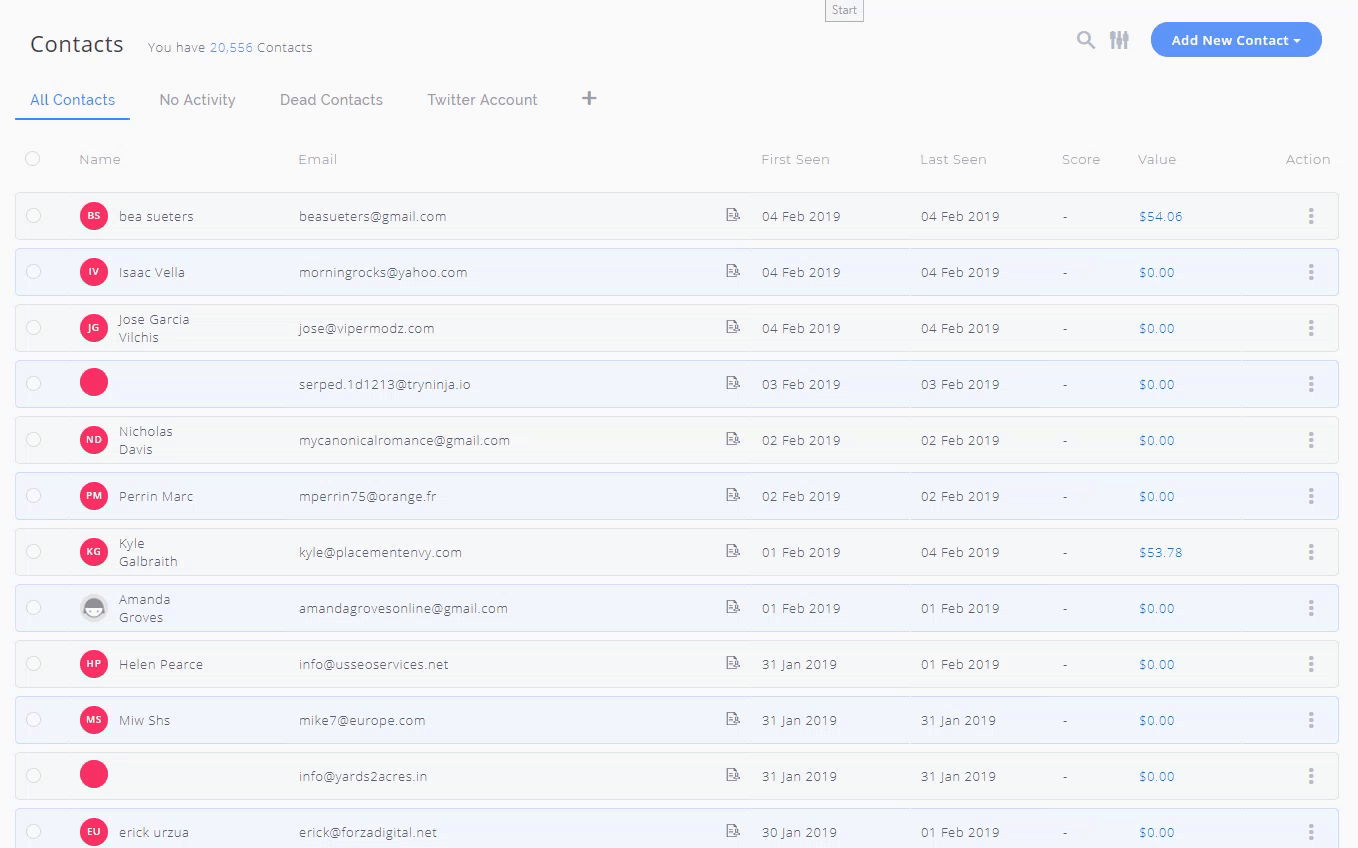Viewport: 1358px width, 848px height.
Task: Select the Jose Garcia Vilchis row checkbox
Action: coord(34,328)
